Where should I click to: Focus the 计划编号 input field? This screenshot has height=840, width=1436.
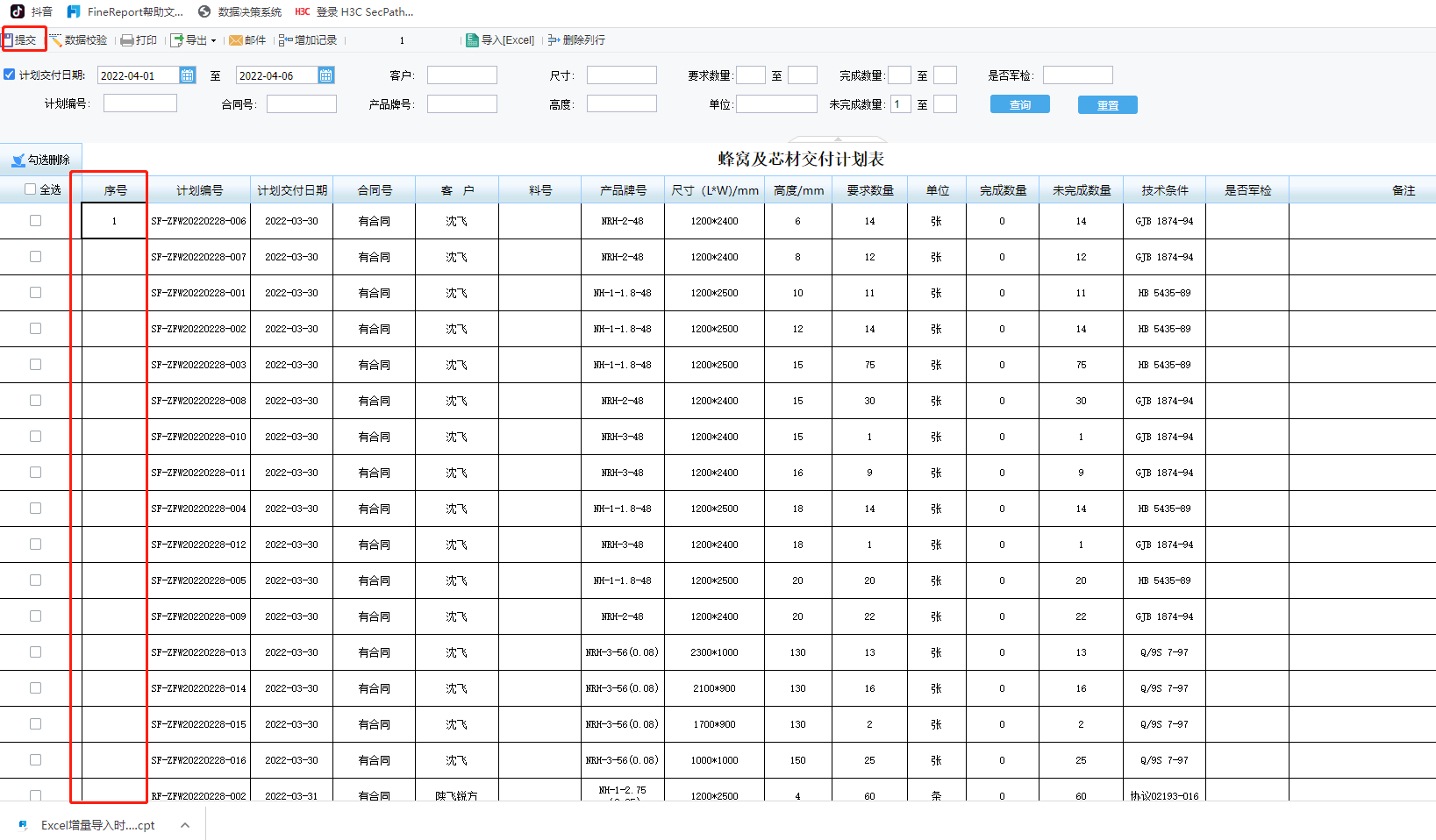[x=140, y=103]
